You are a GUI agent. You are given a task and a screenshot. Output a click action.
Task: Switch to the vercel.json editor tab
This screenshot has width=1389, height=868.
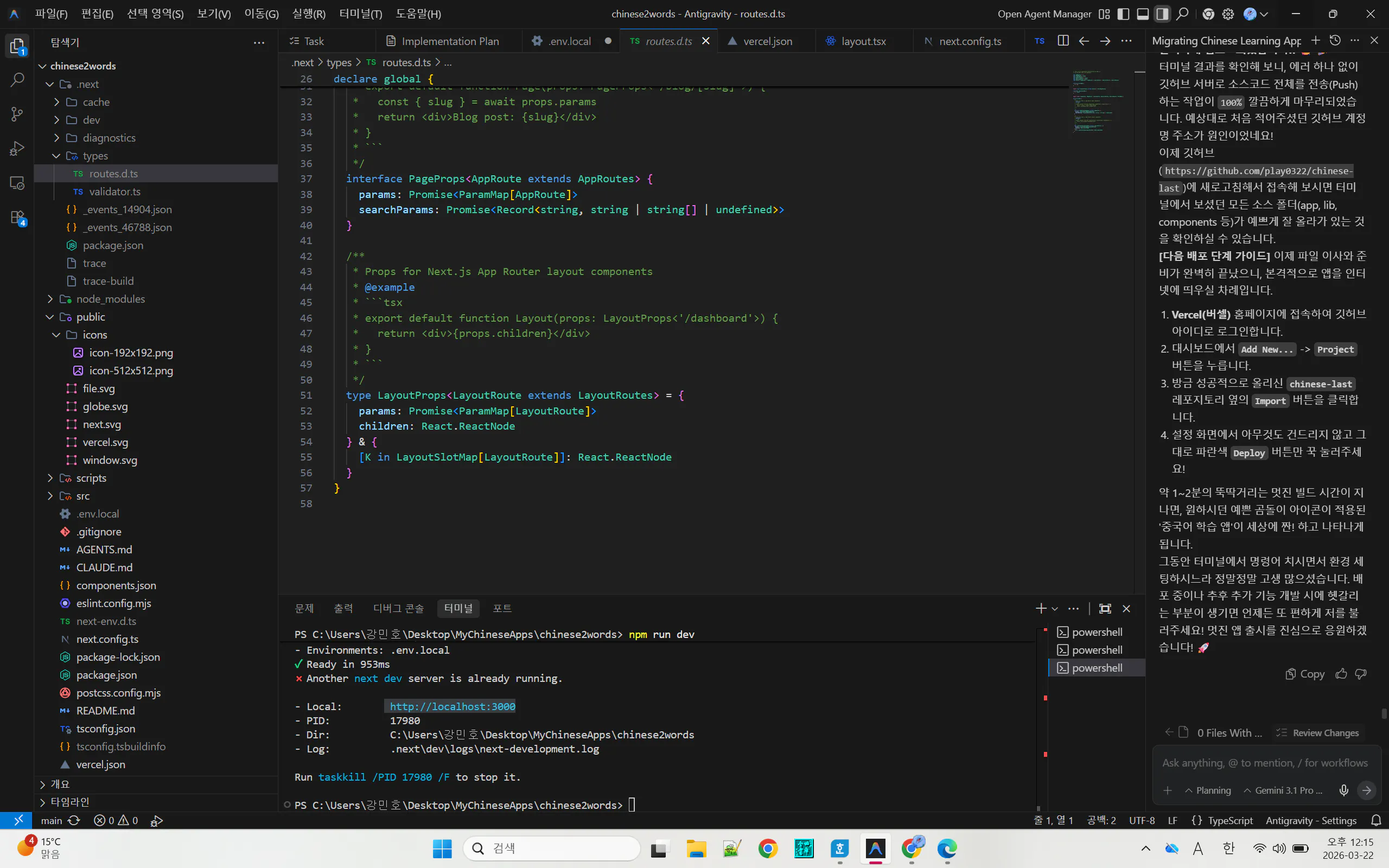click(767, 41)
